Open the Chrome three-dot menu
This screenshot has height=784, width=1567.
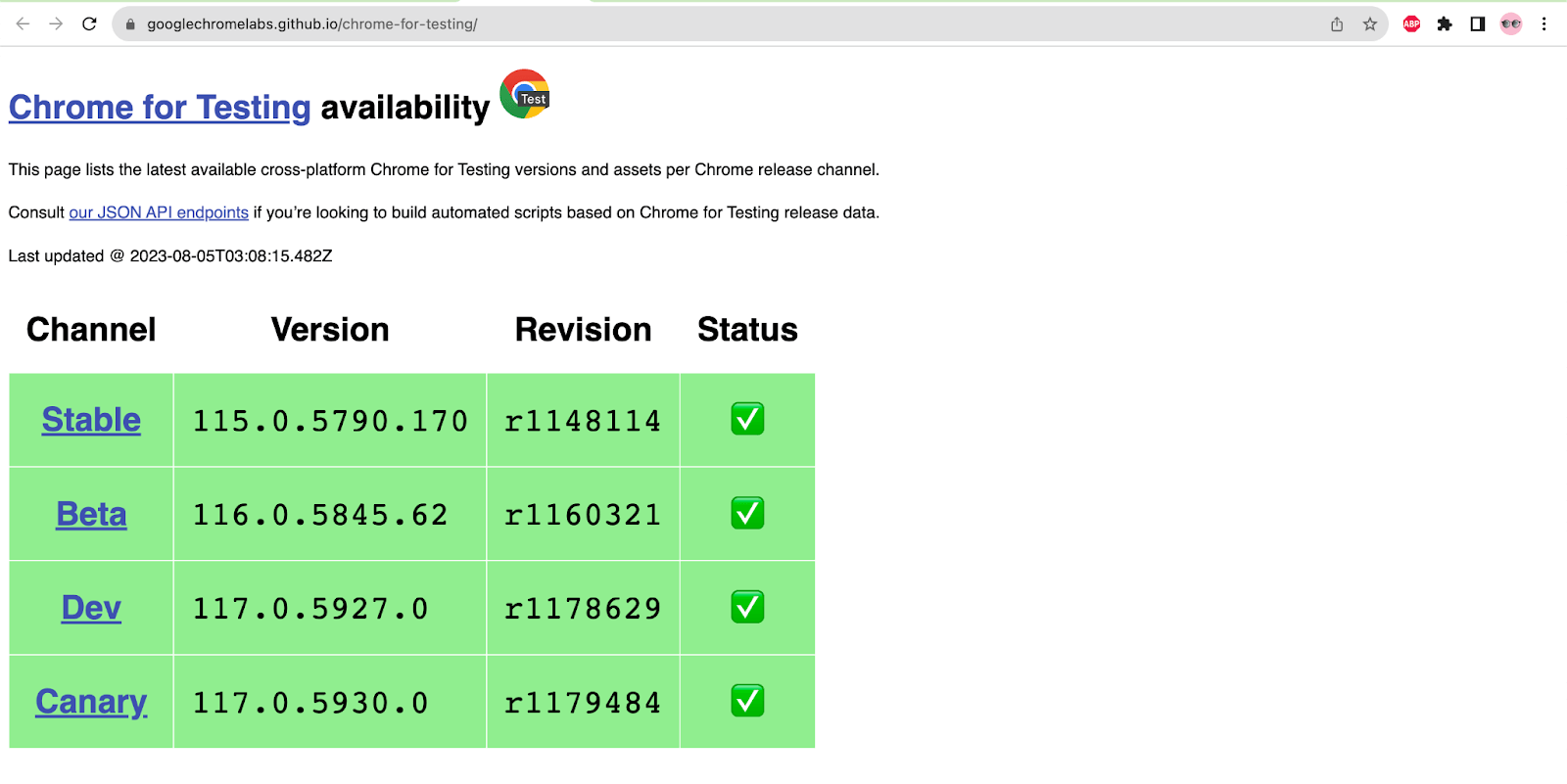tap(1544, 24)
